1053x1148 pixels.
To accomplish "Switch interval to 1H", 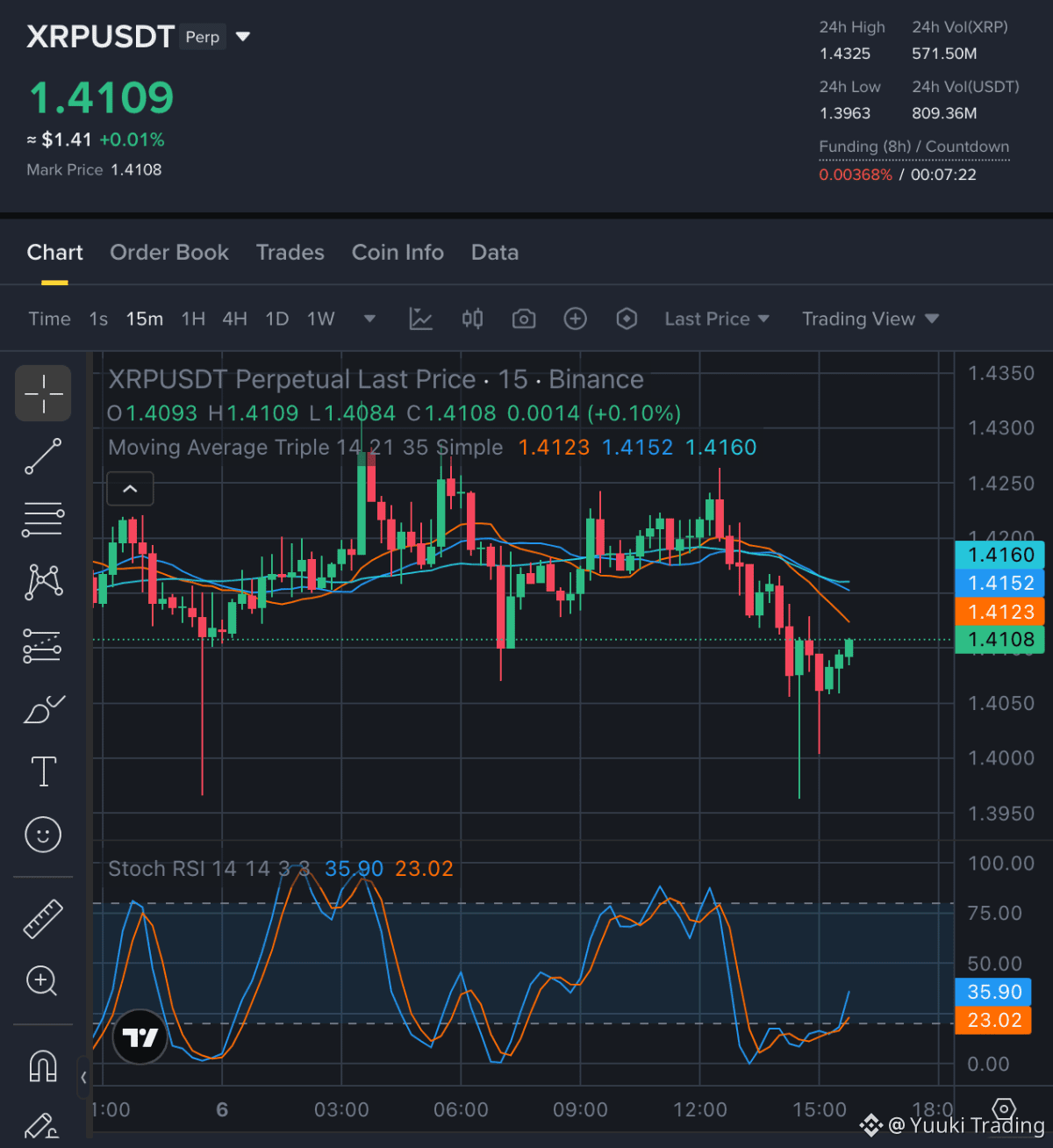I will [x=193, y=319].
